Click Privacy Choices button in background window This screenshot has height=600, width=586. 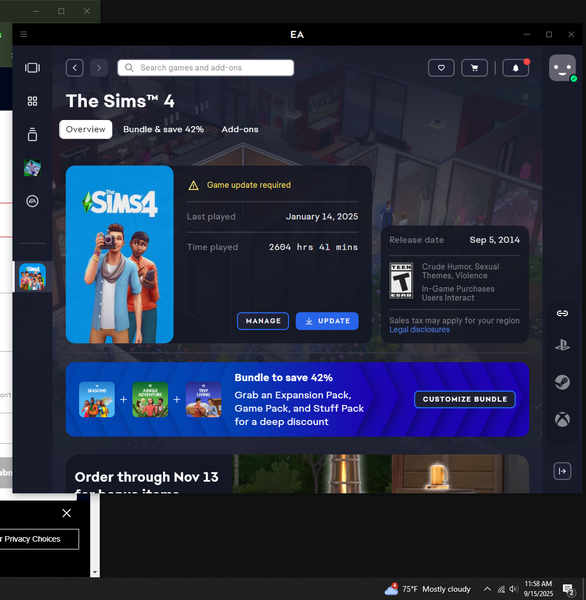38,539
